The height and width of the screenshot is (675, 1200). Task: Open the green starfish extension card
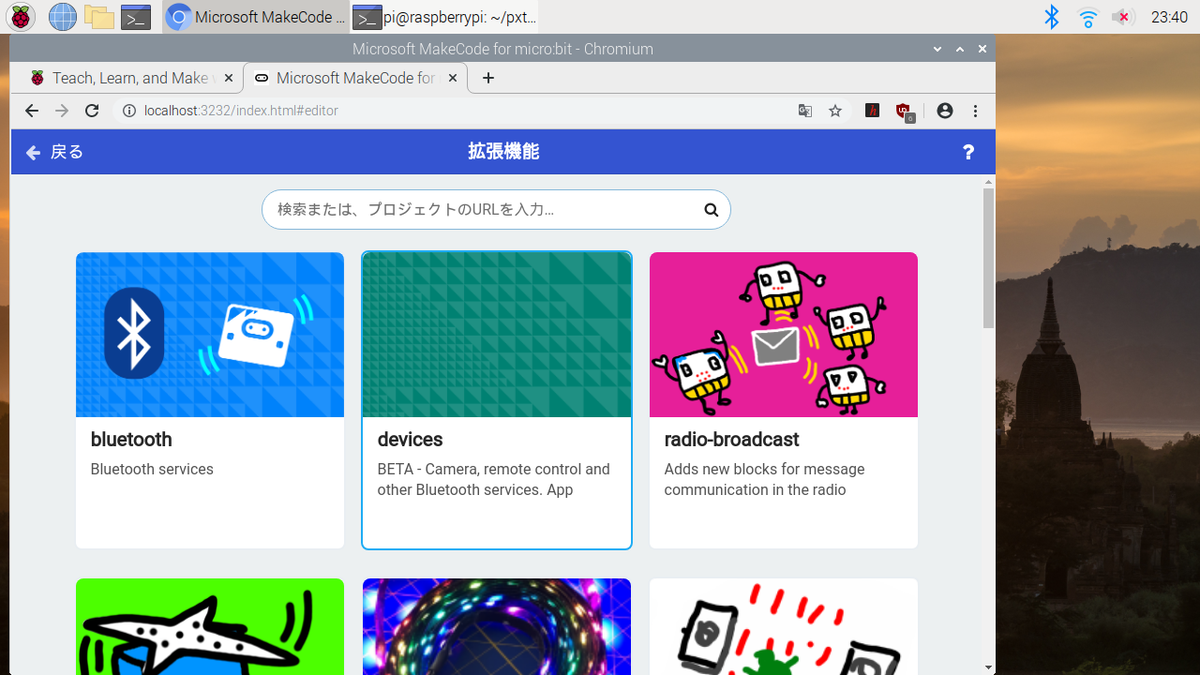click(210, 626)
